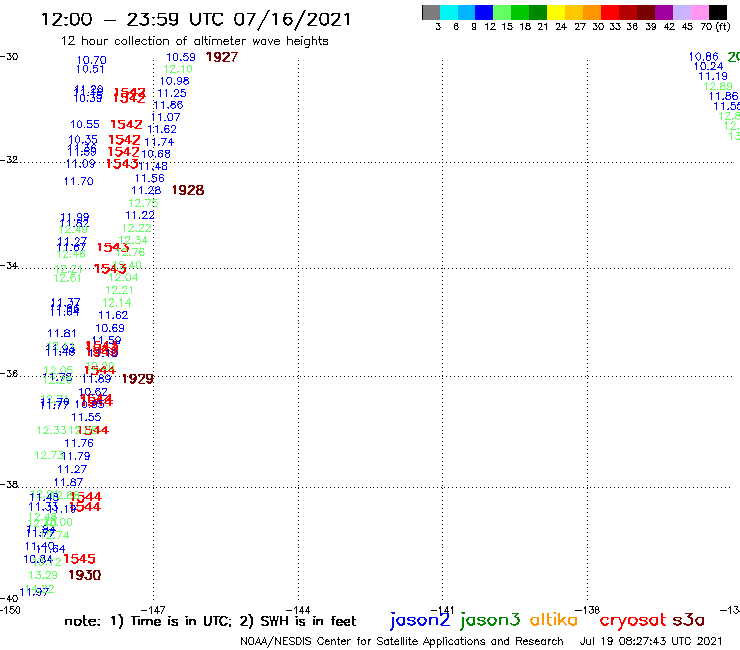
Task: Click the wave height value '11.87'
Action: [x=68, y=482]
